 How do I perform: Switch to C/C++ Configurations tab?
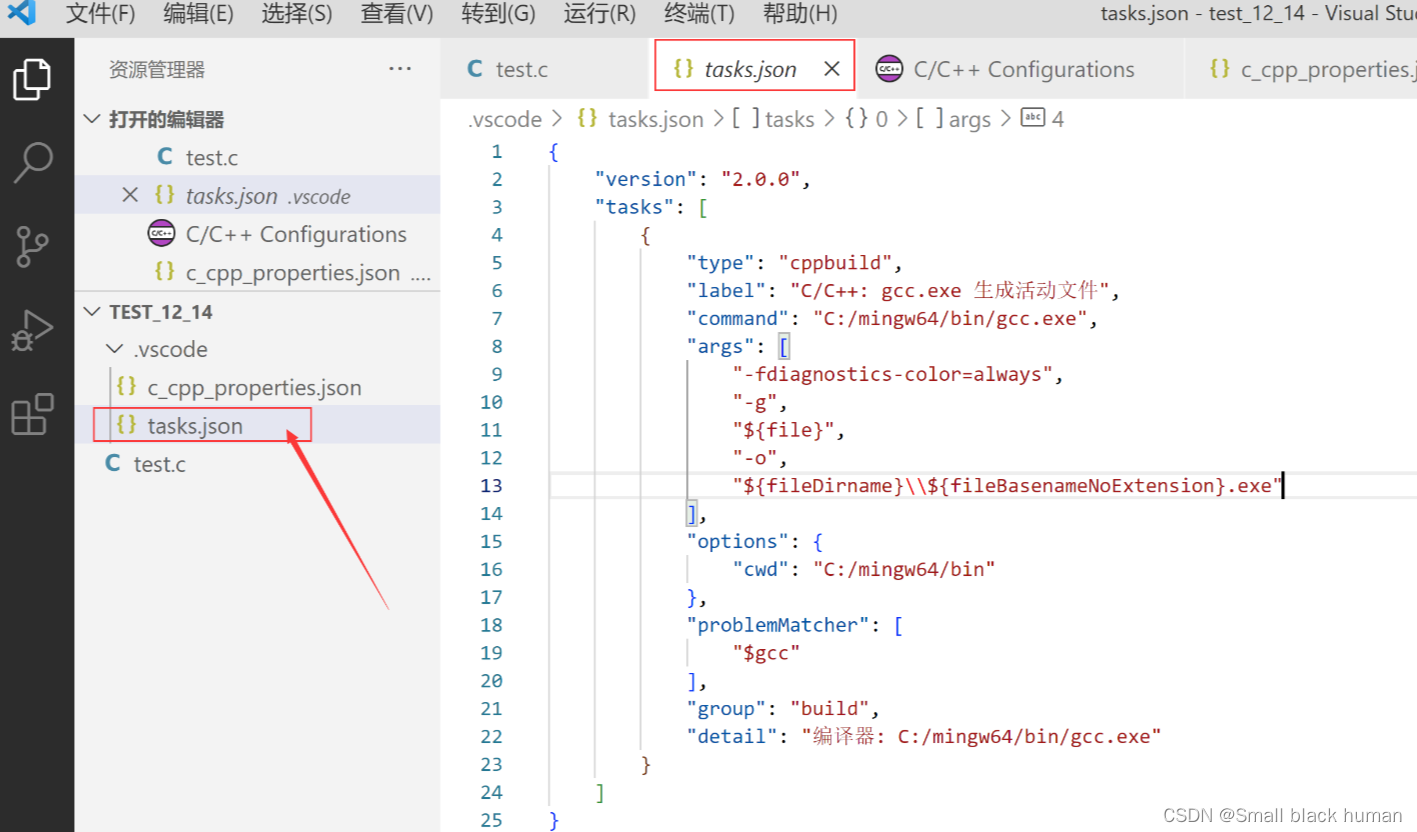pyautogui.click(x=1023, y=69)
